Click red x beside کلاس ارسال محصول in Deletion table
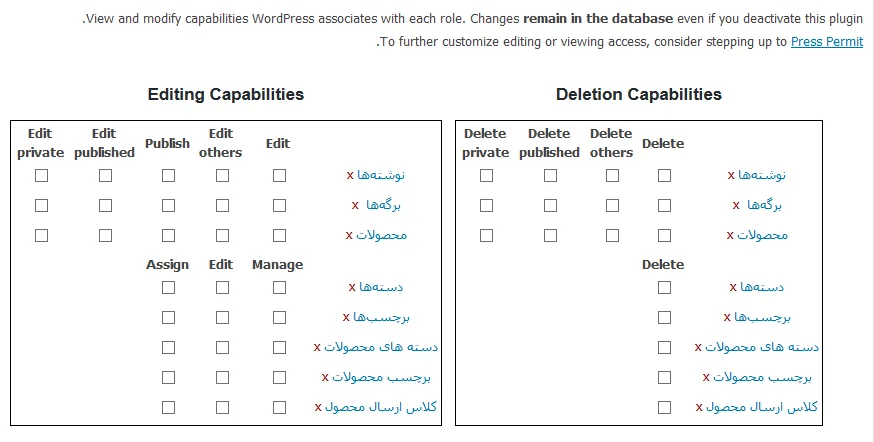Viewport: 874px width, 442px height. [699, 408]
